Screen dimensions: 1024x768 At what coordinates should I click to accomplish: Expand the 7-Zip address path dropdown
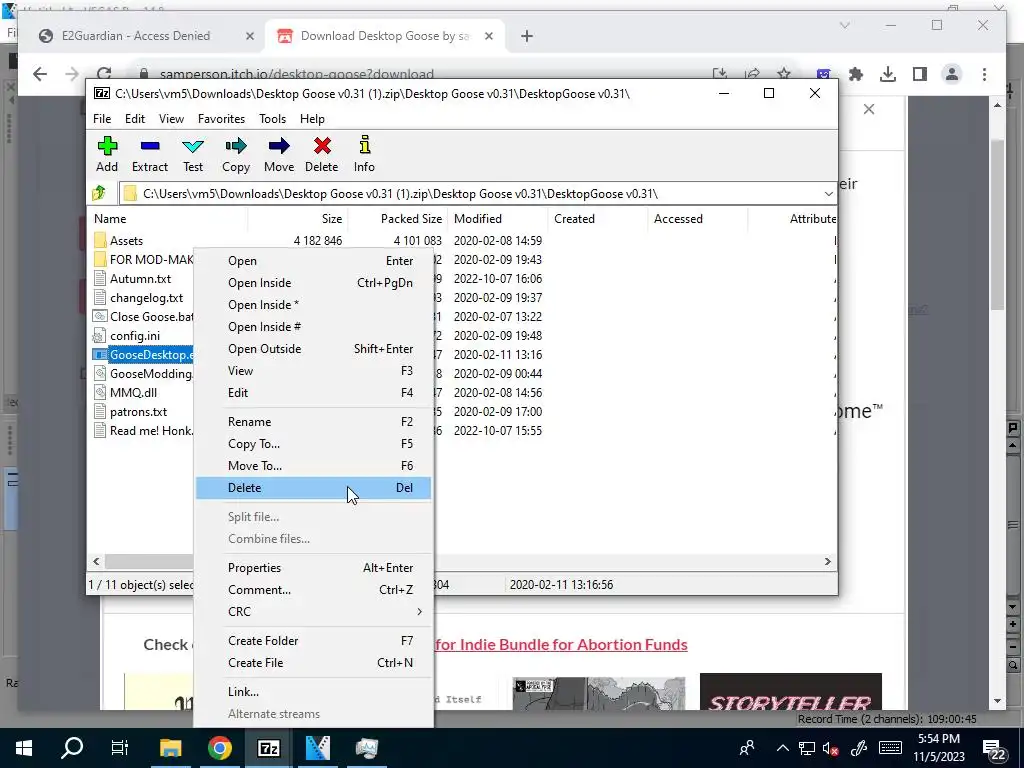click(828, 194)
